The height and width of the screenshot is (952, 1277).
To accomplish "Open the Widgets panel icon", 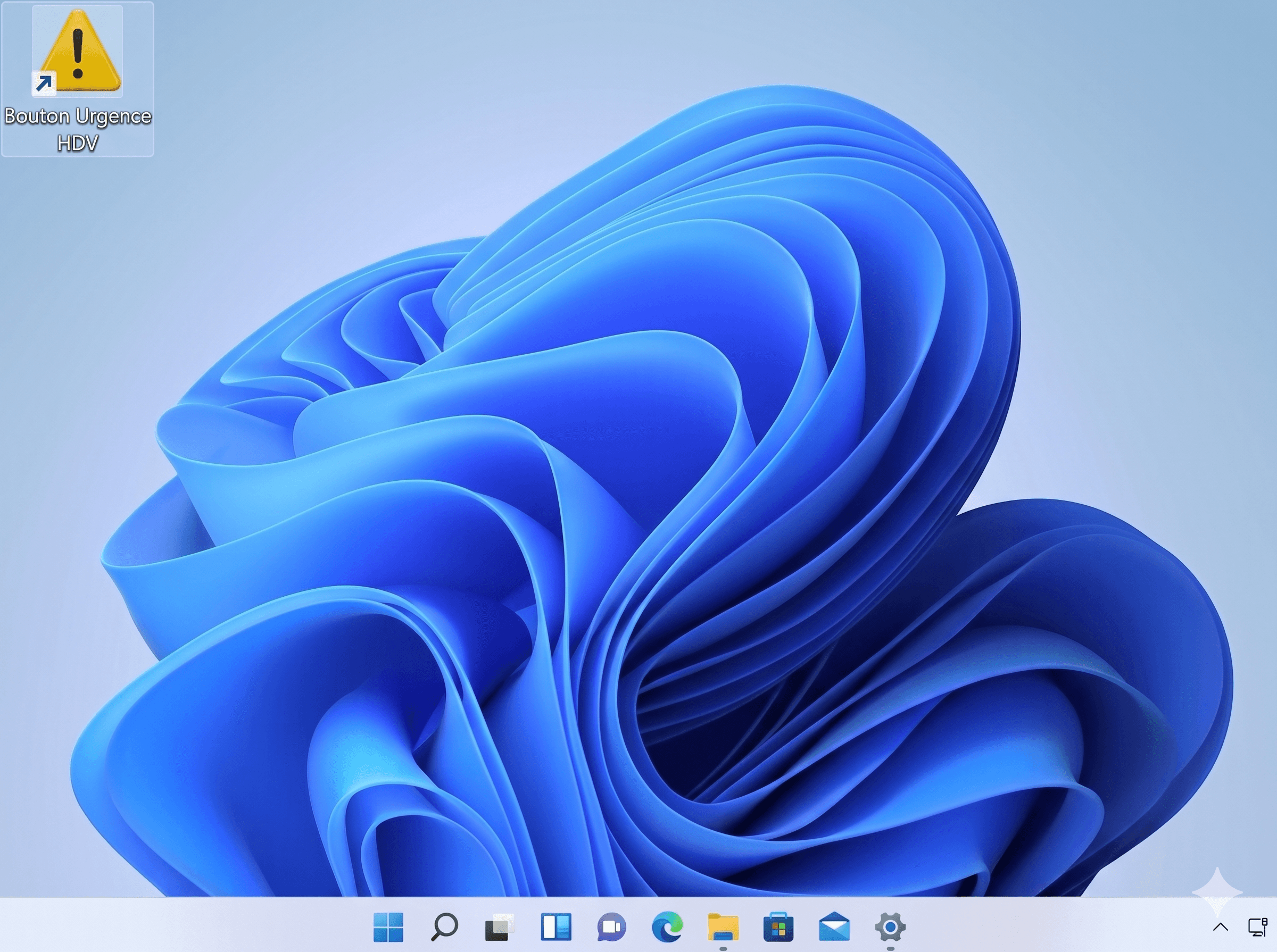I will [556, 927].
